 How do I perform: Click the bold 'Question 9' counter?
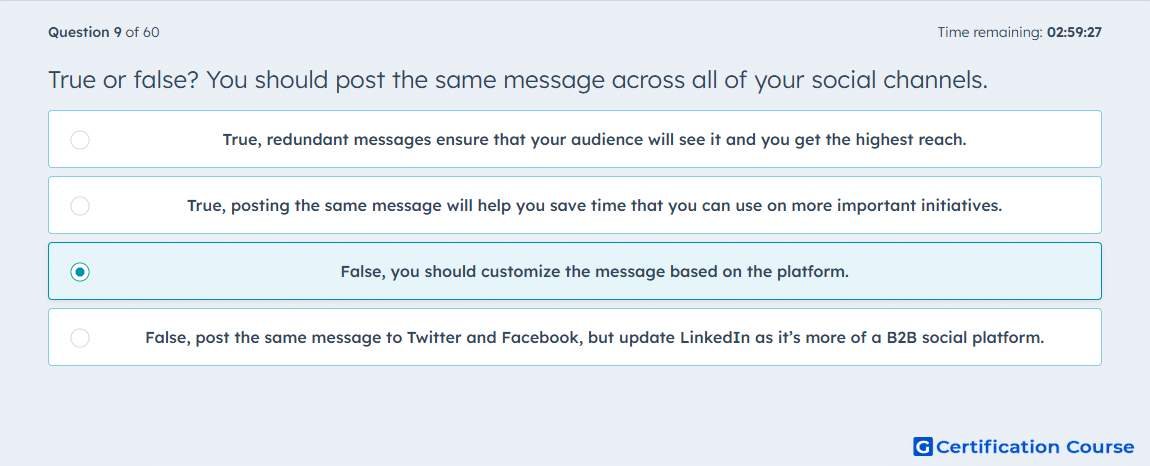[85, 32]
